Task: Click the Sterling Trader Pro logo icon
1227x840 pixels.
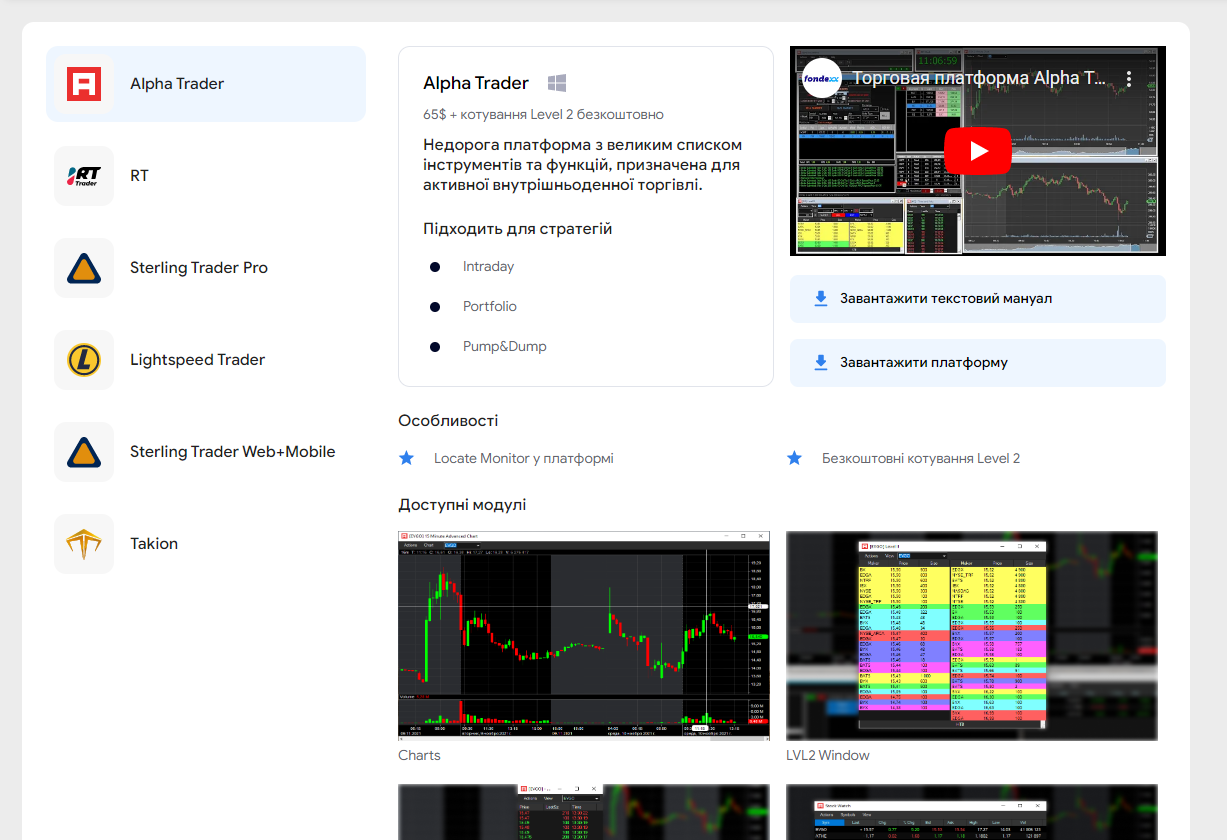Action: 84,268
